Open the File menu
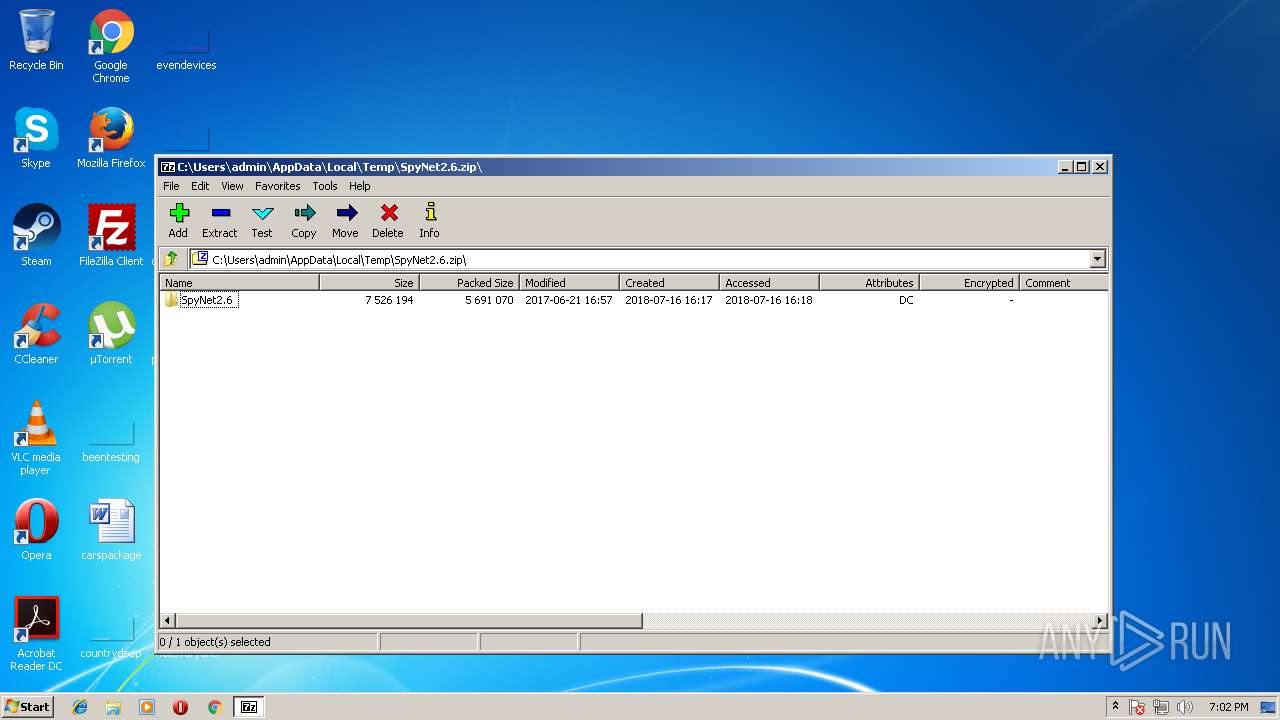This screenshot has width=1280, height=720. tap(171, 186)
